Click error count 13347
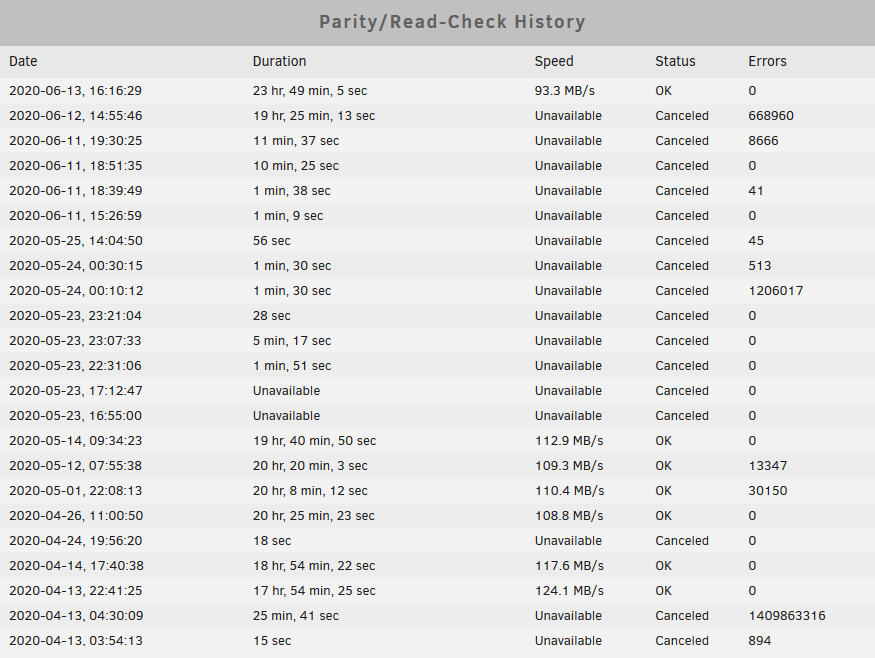This screenshot has height=658, width=875. click(767, 465)
